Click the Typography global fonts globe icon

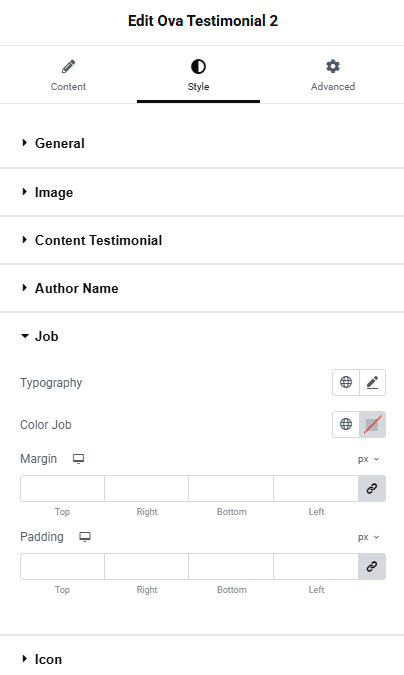click(x=346, y=382)
